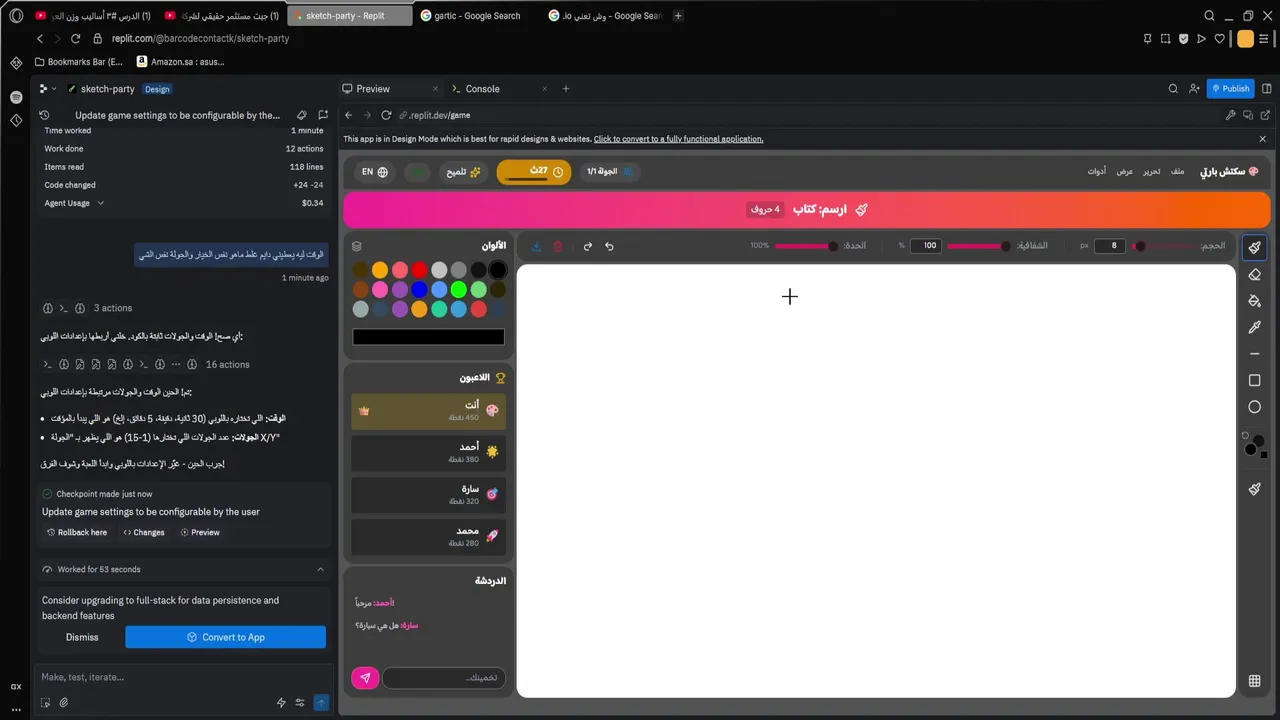This screenshot has height=720, width=1280.
Task: Click the red trash clear-canvas icon
Action: pyautogui.click(x=558, y=246)
